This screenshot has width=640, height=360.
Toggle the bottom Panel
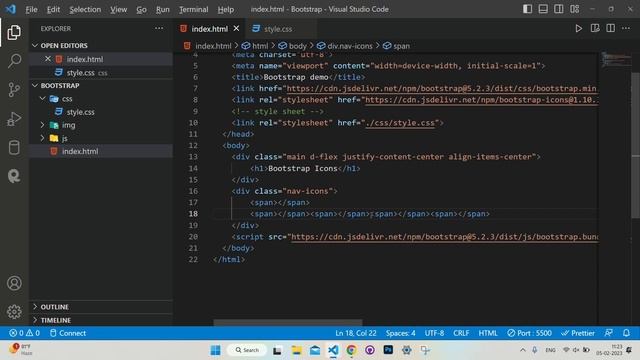543,9
